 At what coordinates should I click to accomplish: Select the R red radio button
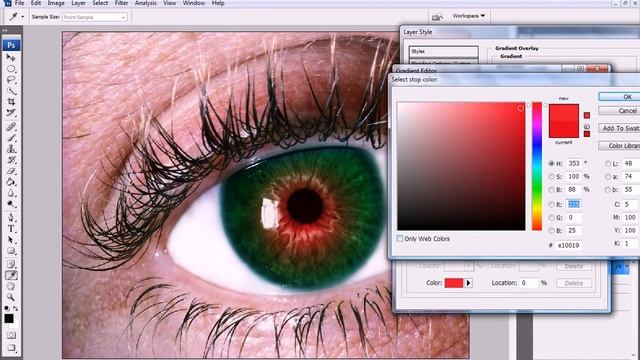(551, 204)
